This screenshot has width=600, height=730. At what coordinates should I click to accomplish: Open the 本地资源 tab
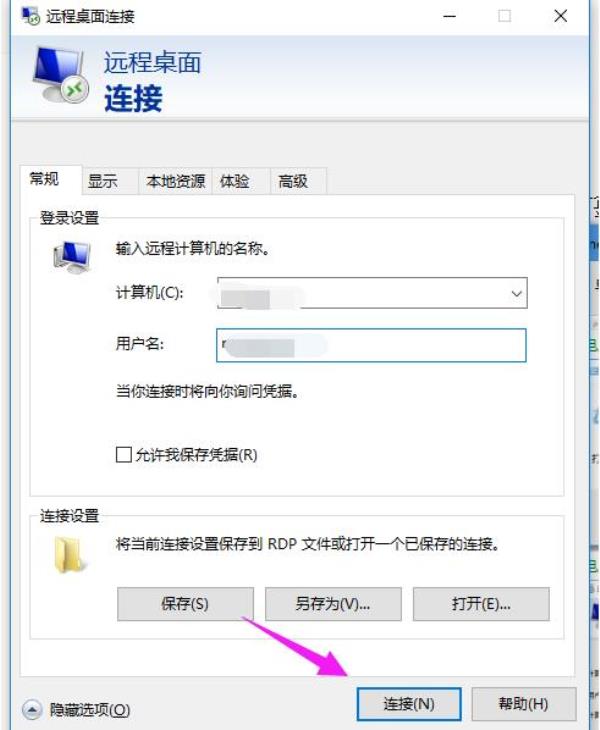(x=175, y=181)
